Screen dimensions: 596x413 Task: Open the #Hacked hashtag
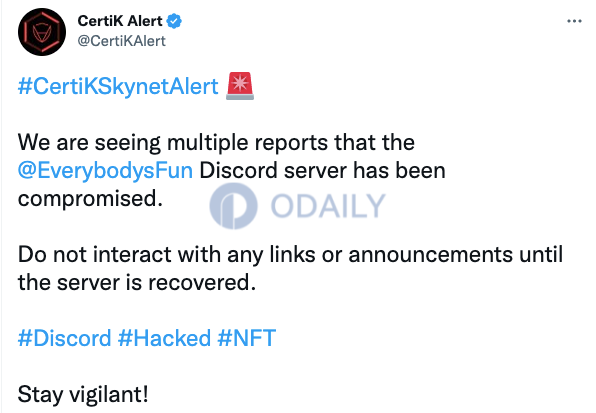tap(164, 338)
